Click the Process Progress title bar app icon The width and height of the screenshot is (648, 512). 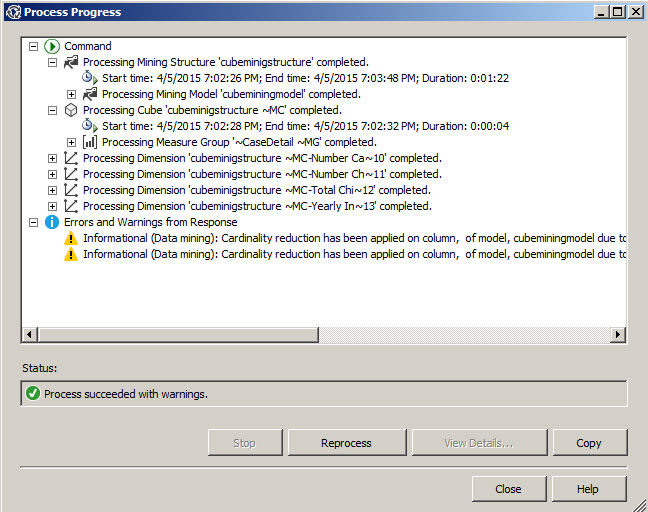coord(13,12)
